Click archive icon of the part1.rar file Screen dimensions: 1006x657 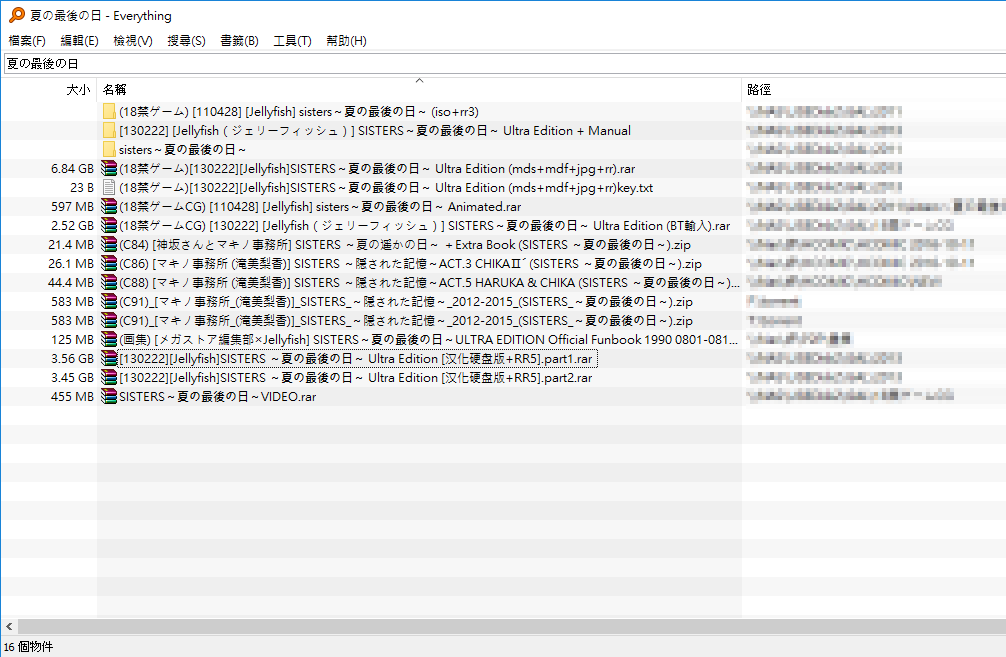(x=109, y=359)
